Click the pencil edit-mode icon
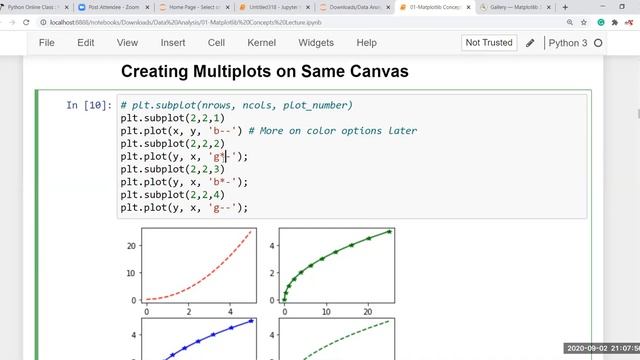640x360 pixels. [x=530, y=43]
